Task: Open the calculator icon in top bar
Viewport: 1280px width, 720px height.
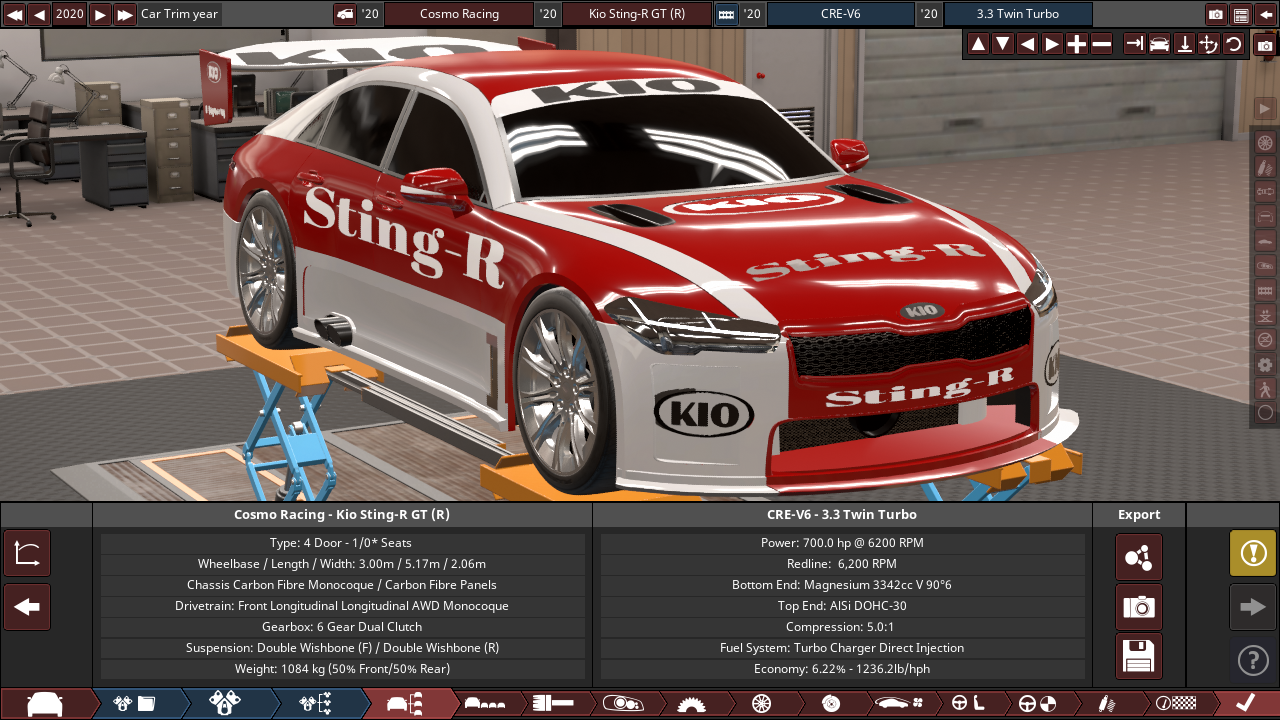Action: pyautogui.click(x=1241, y=14)
